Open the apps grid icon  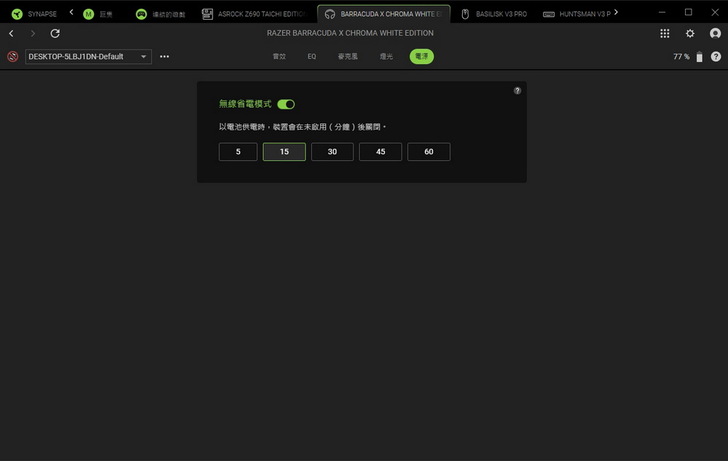point(665,33)
